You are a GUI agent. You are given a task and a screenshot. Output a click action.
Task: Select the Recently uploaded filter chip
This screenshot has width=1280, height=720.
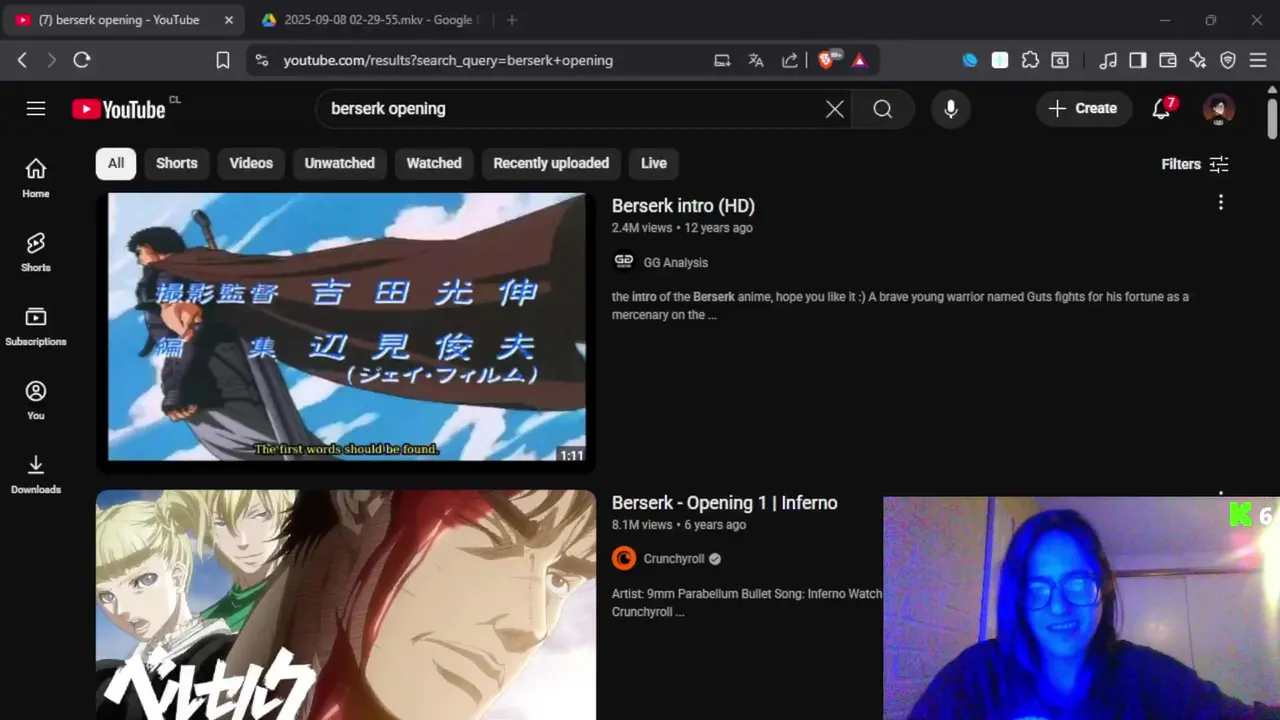point(551,163)
